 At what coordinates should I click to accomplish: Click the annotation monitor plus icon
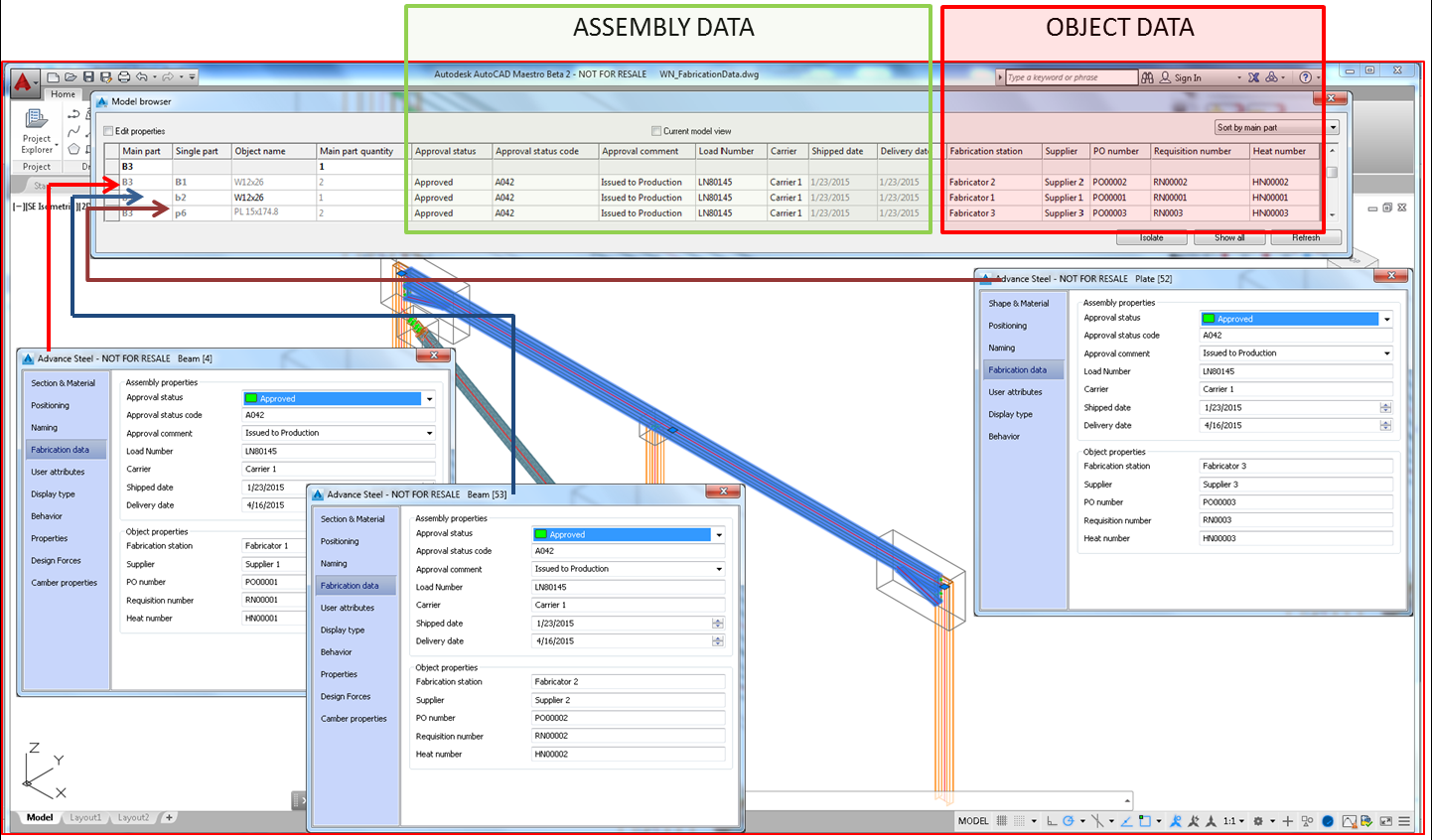pos(1288,821)
